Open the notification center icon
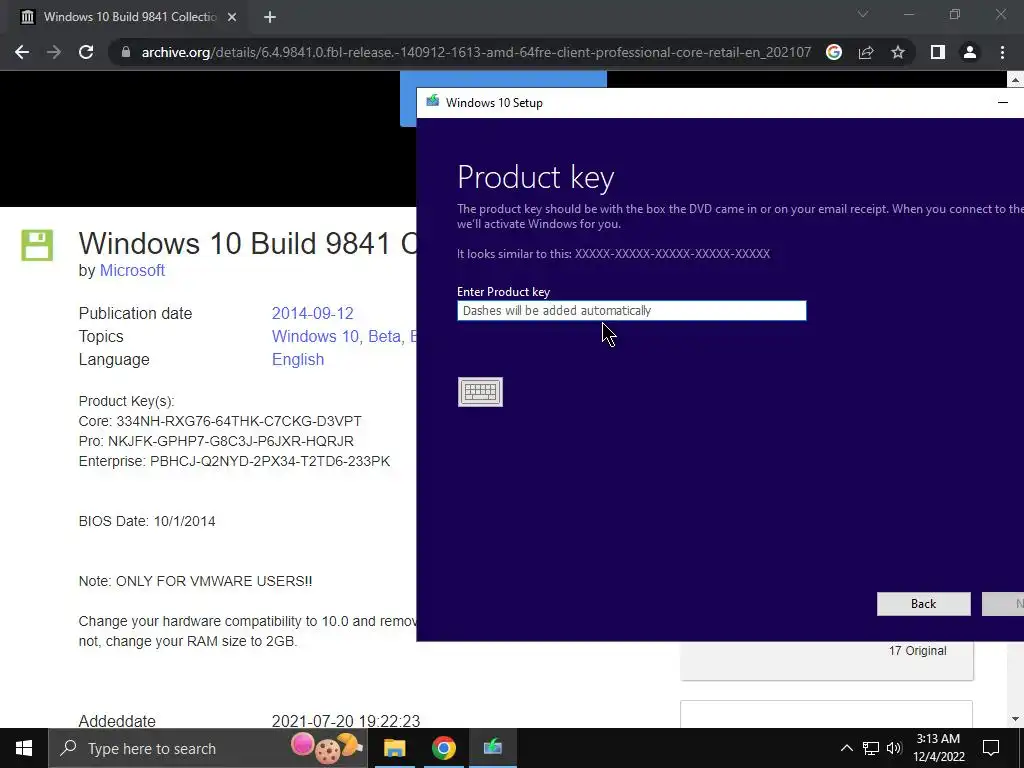 (991, 748)
